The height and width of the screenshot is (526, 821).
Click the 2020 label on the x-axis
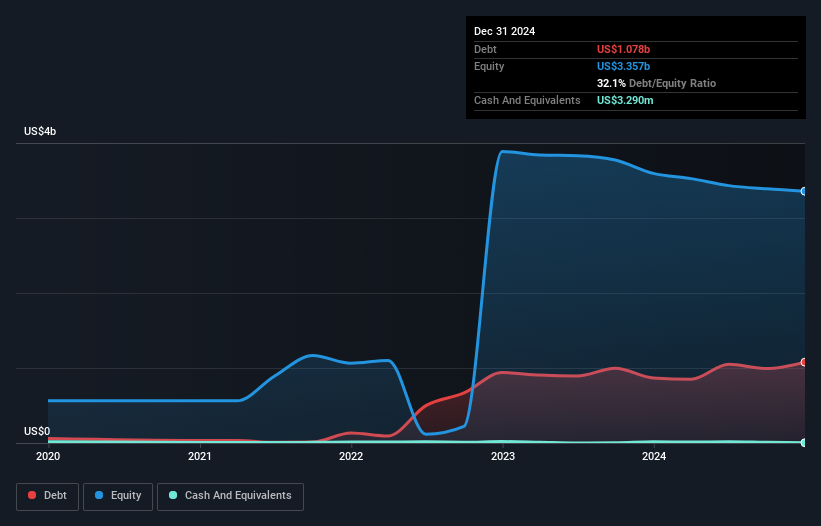[48, 456]
